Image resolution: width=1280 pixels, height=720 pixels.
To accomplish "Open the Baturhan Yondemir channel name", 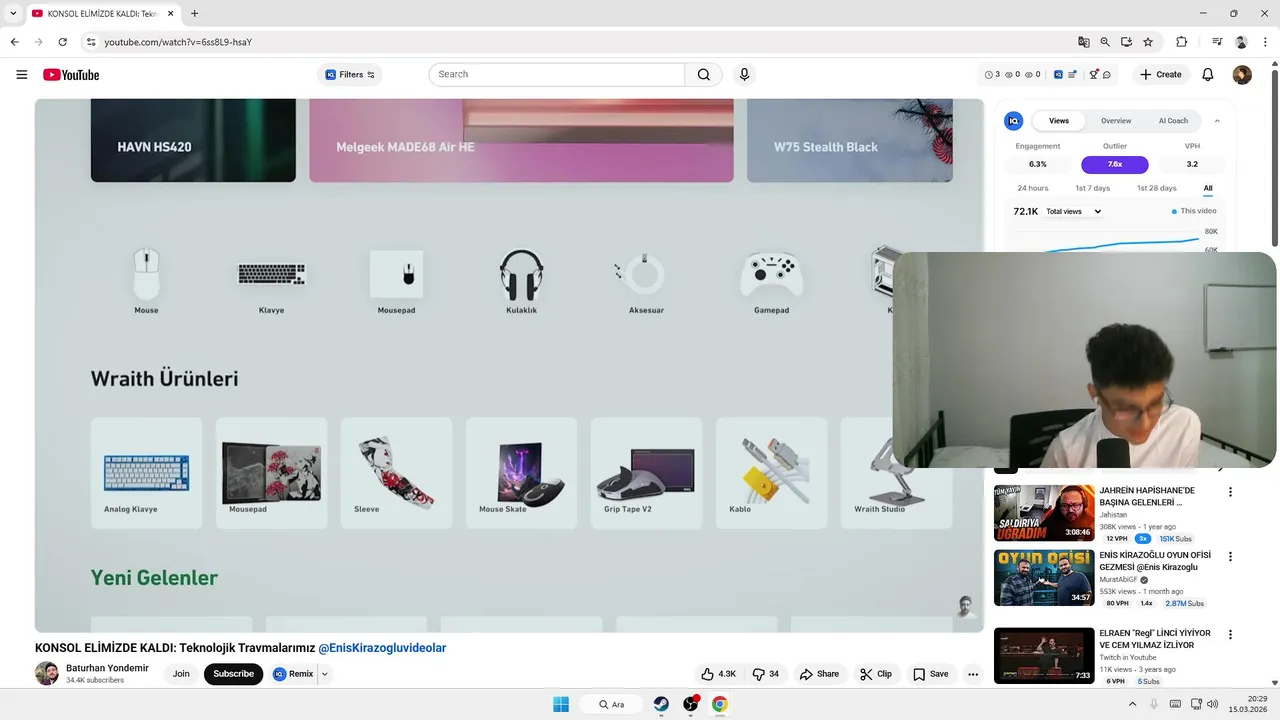I will [107, 668].
